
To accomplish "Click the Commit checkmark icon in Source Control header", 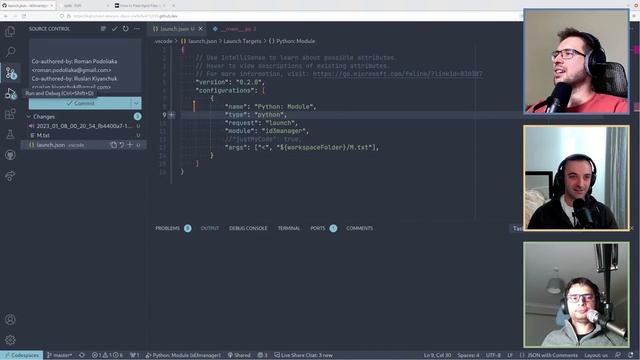I will tap(114, 29).
